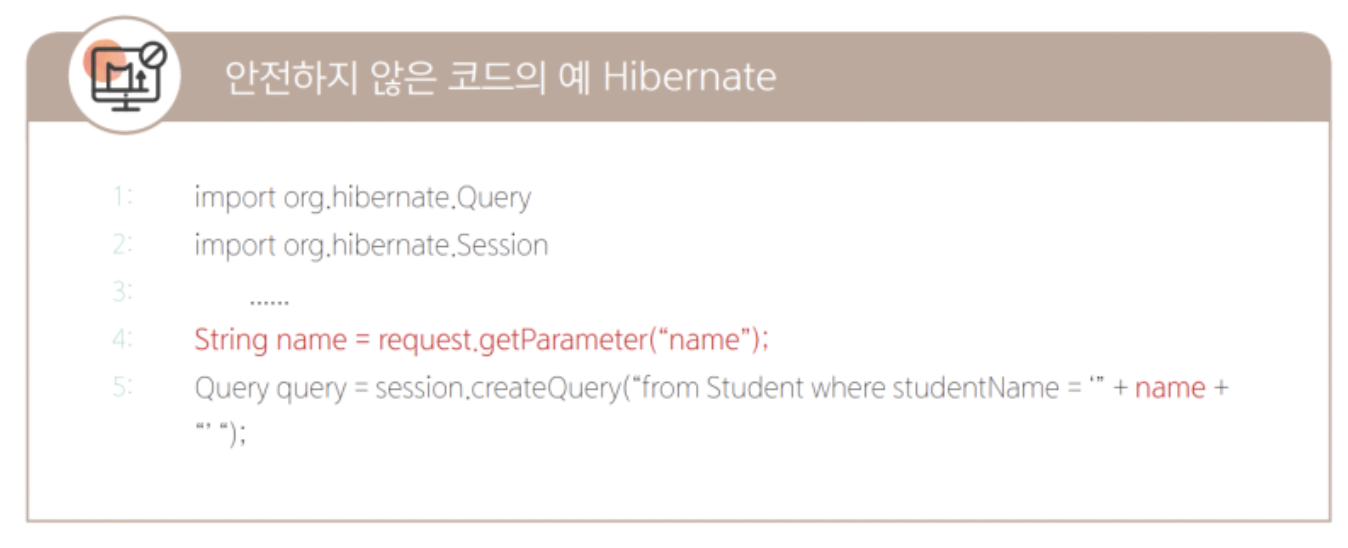The image size is (1348, 548).
Task: Select the header title mentioning Hibernate
Action: (x=500, y=77)
